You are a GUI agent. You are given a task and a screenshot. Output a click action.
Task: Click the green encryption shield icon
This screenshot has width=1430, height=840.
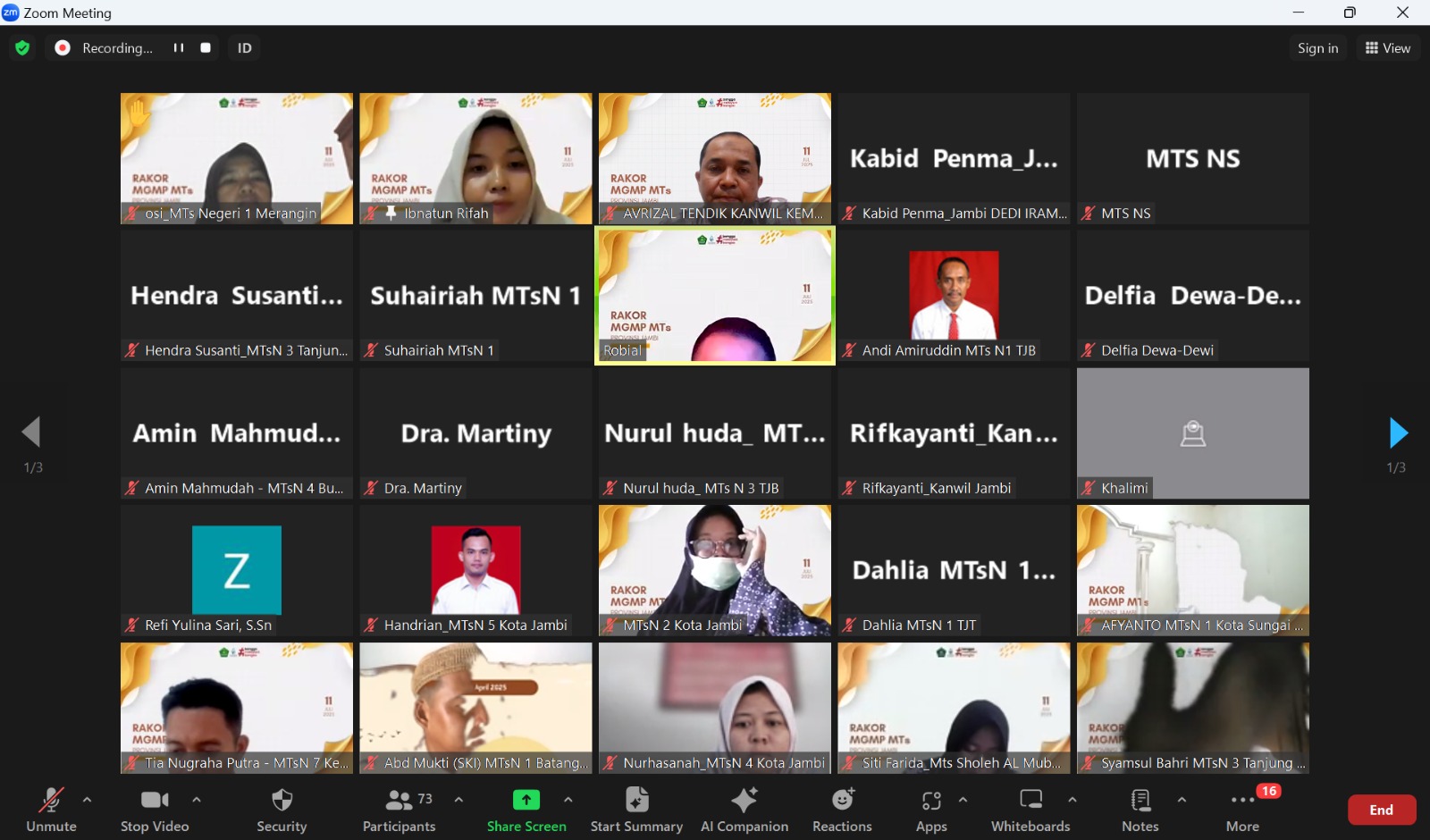[22, 48]
